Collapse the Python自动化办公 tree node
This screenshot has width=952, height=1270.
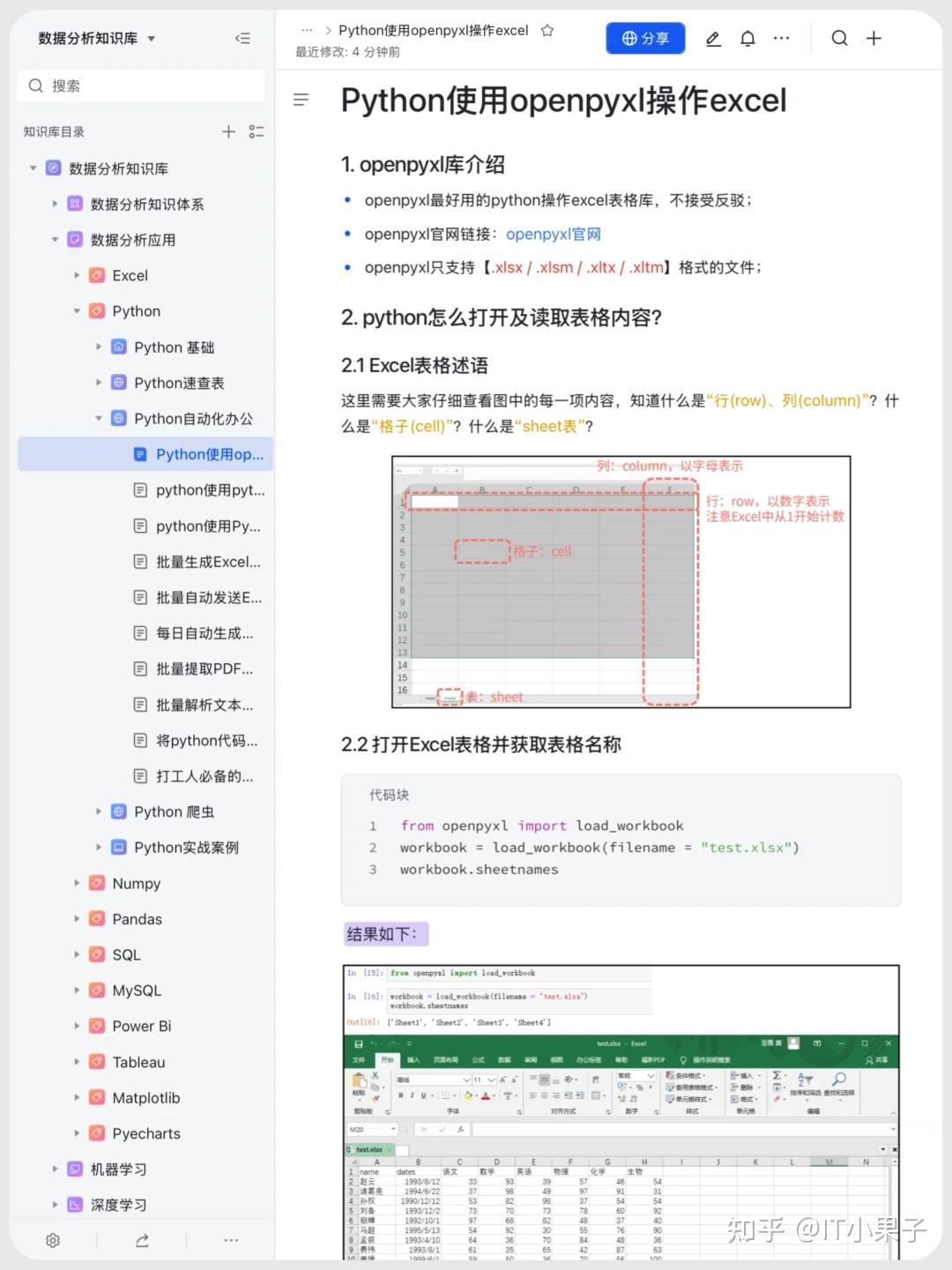click(98, 418)
